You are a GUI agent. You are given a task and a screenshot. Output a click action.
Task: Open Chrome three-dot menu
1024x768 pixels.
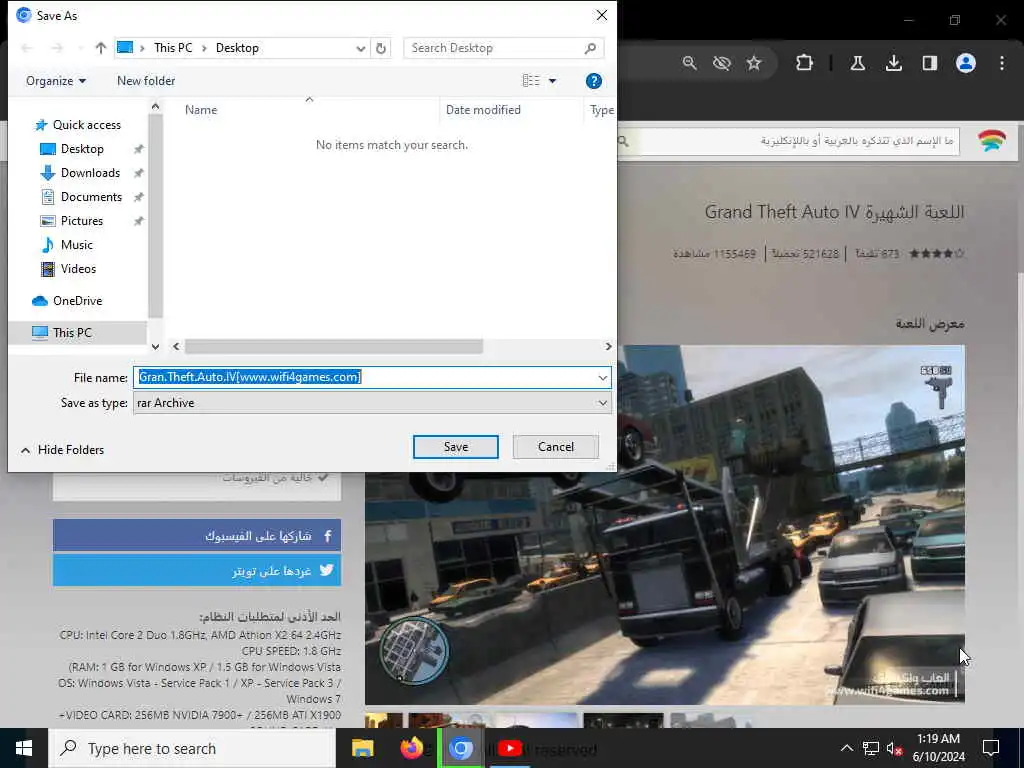[1002, 63]
